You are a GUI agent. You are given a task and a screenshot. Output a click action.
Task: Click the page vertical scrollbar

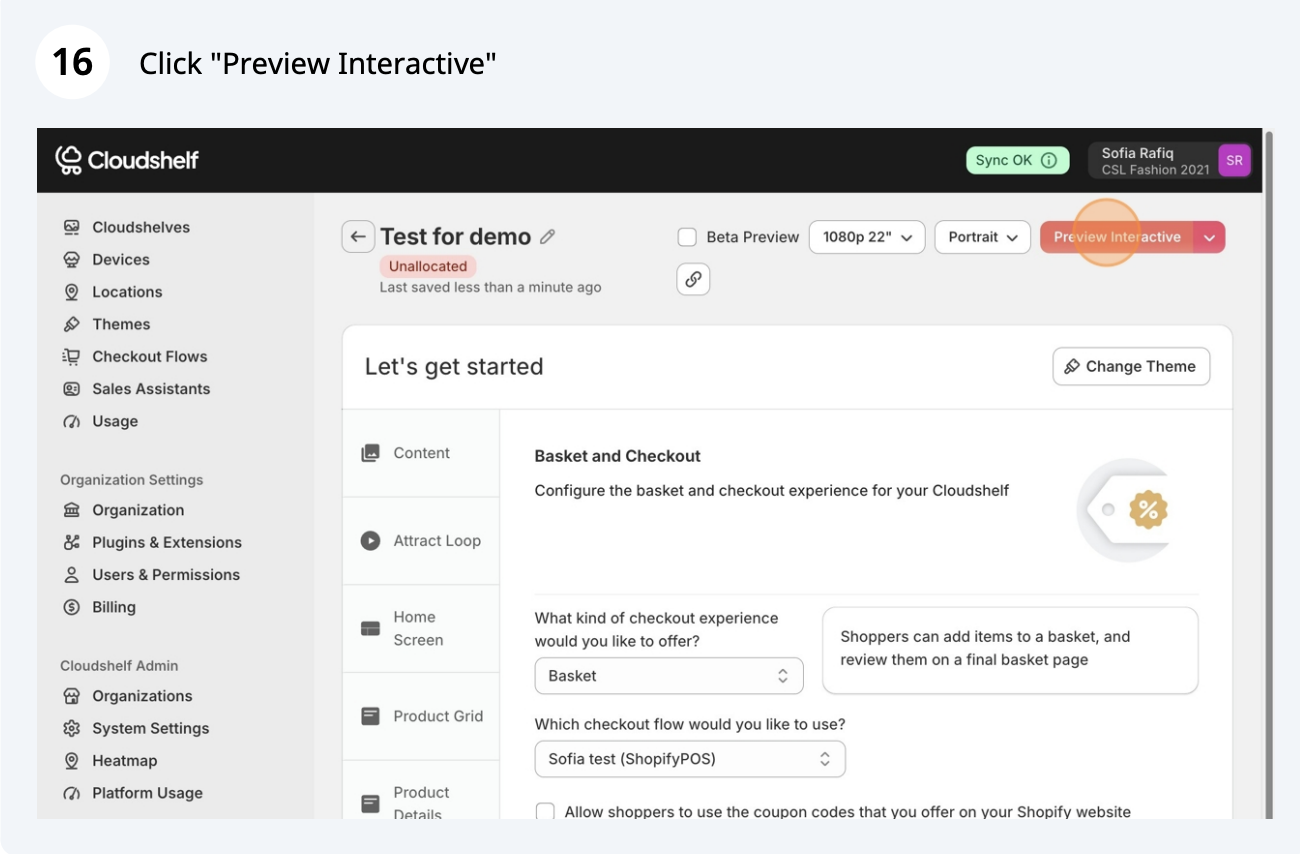(1269, 473)
